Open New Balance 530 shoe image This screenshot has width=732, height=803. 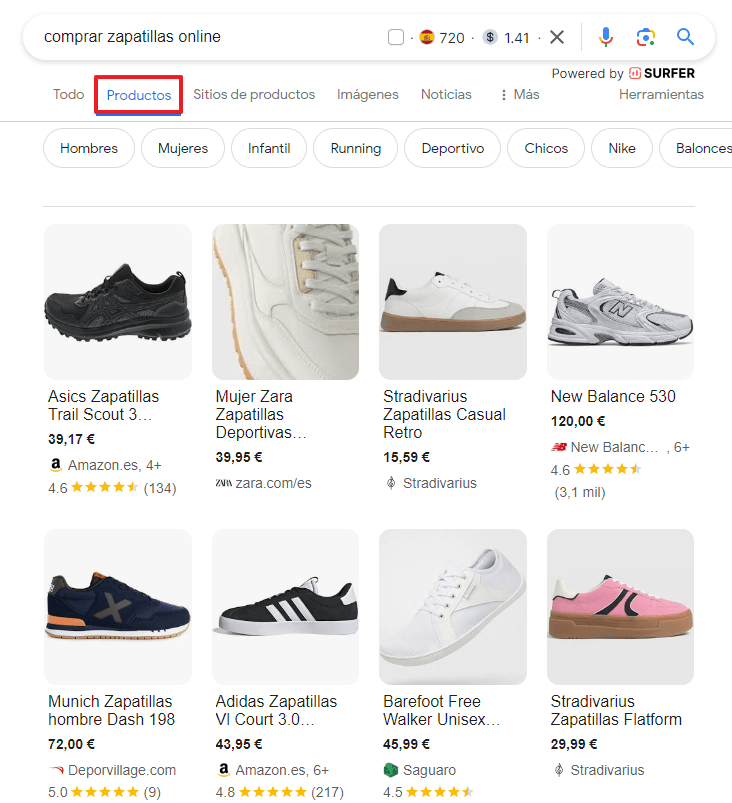point(620,302)
